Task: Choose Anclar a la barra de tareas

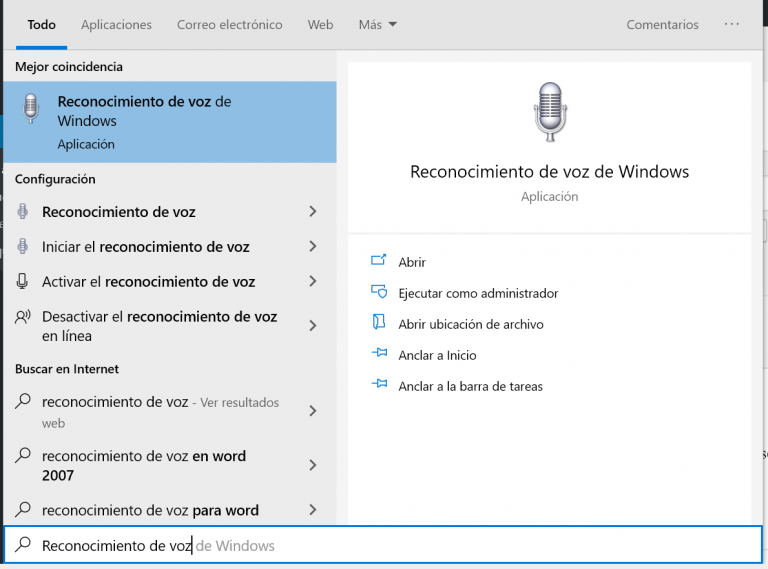Action: click(x=470, y=386)
